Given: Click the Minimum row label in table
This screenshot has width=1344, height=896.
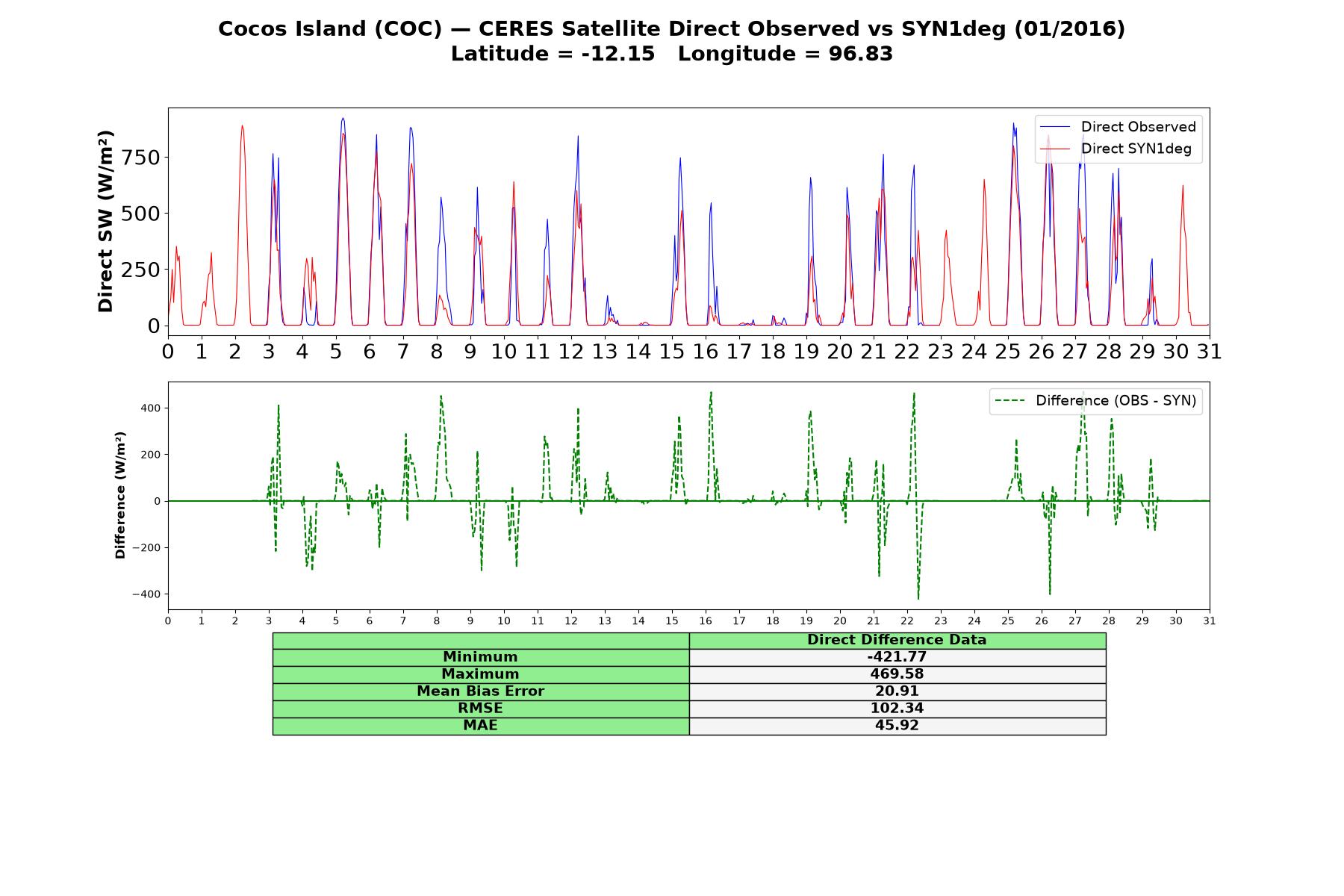Looking at the screenshot, I should tap(481, 657).
